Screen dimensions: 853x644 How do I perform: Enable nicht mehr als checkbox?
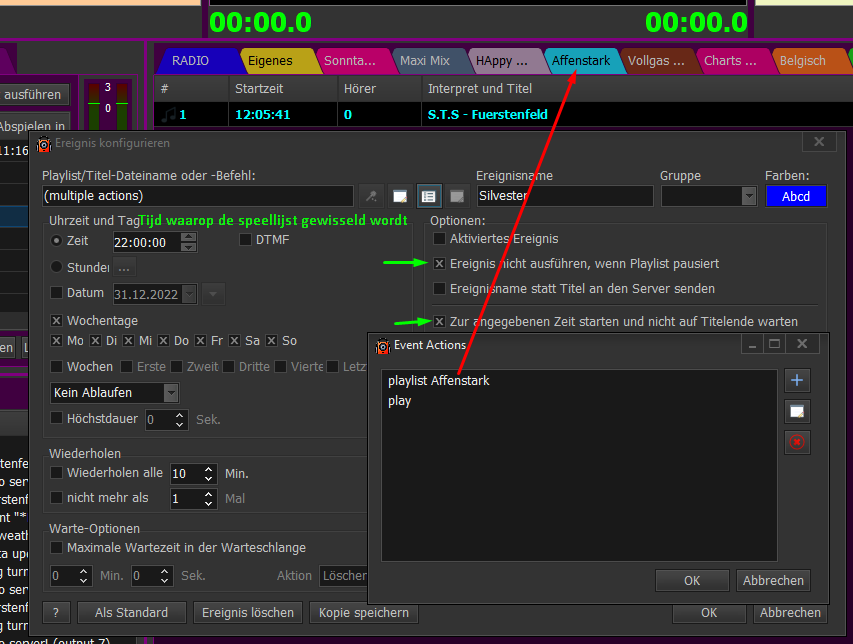(56, 498)
